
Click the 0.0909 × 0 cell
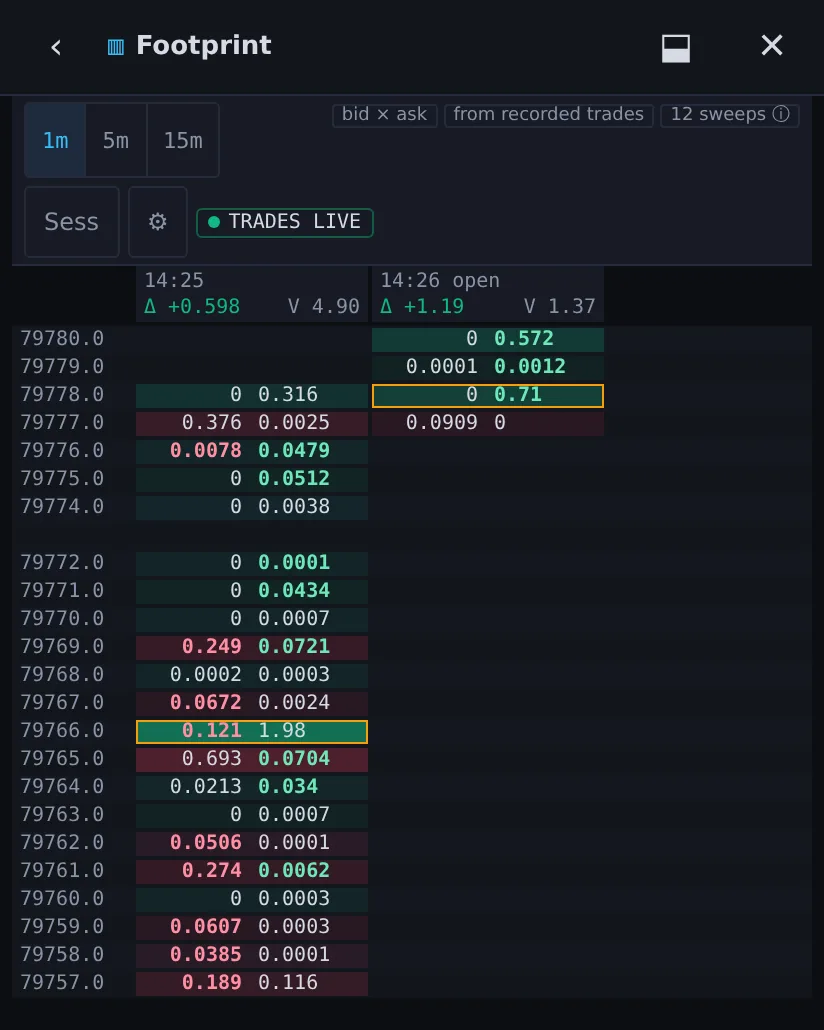(x=488, y=424)
